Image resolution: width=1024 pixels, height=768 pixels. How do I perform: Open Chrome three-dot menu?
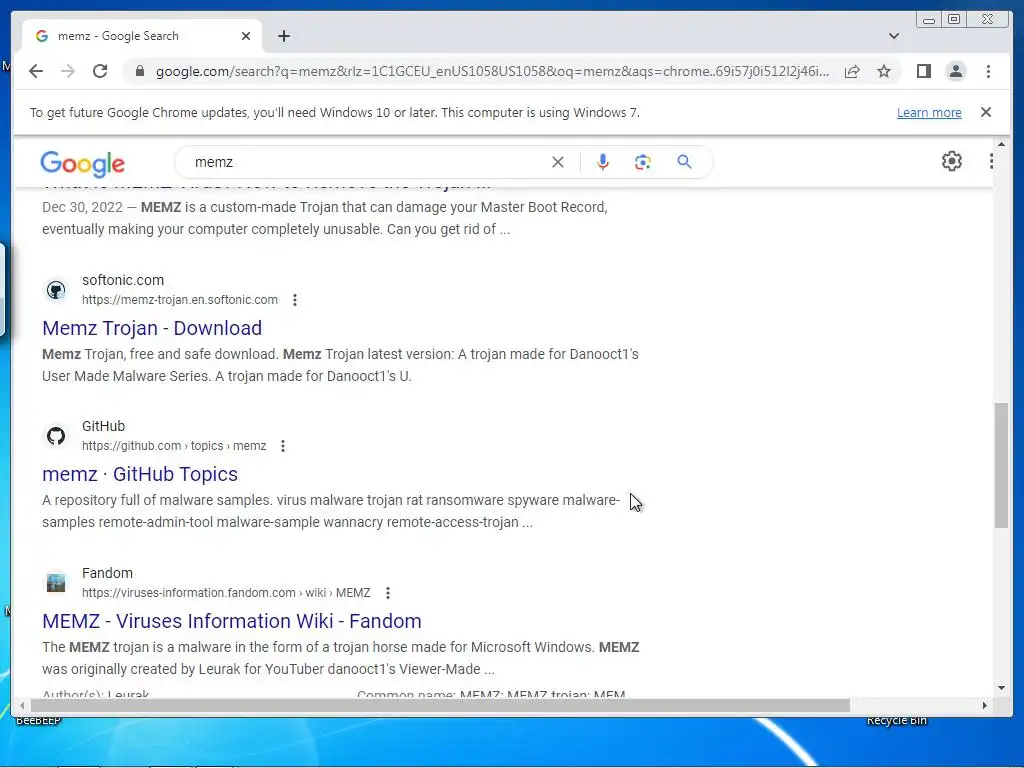pos(988,71)
